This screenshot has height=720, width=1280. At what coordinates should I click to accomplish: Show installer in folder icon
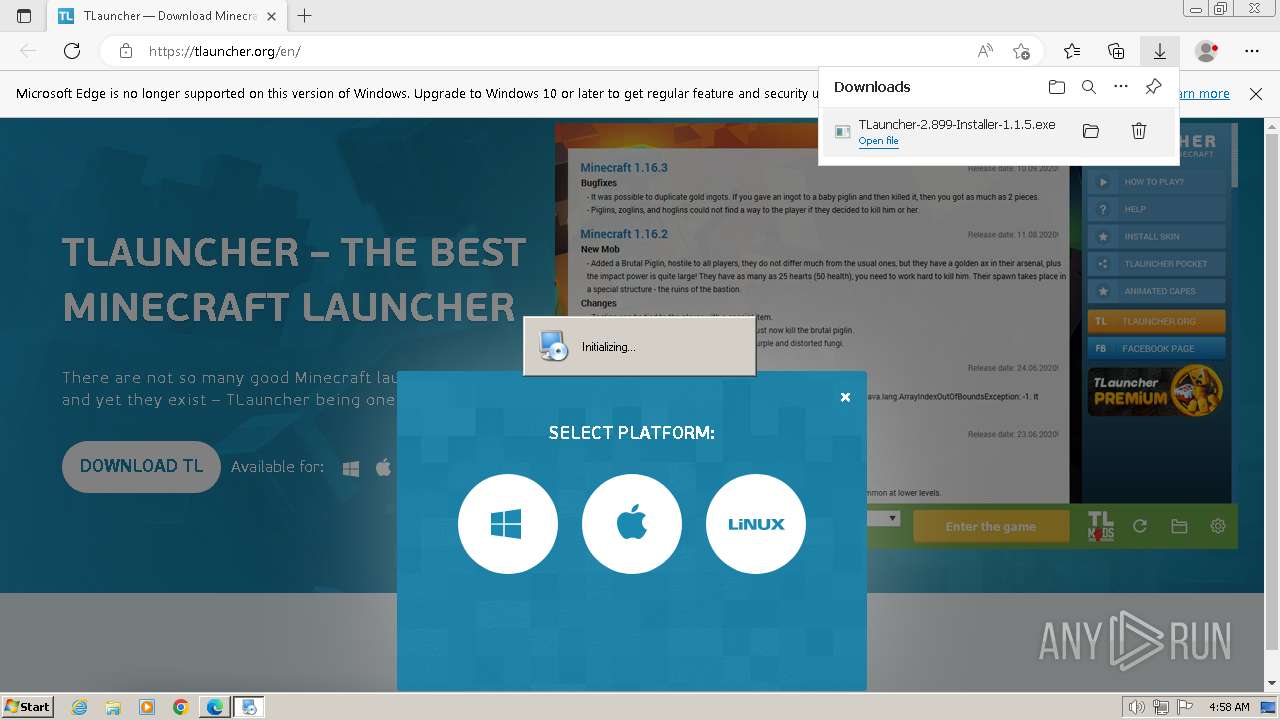pyautogui.click(x=1091, y=131)
